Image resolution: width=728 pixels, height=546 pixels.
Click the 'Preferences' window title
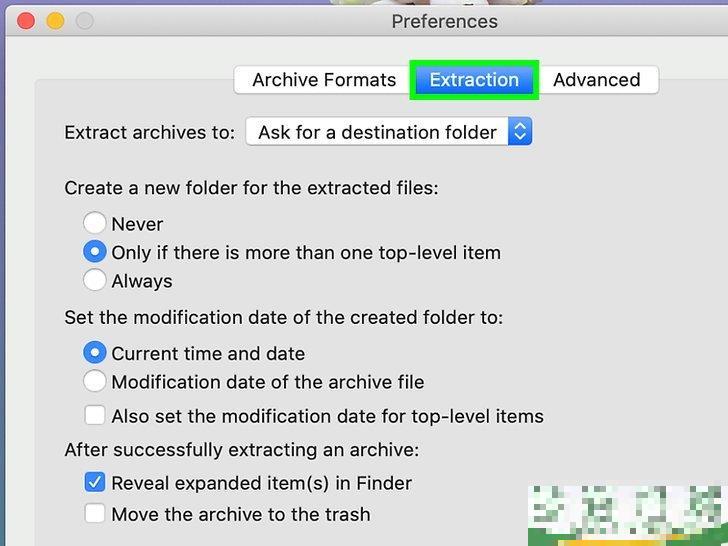pos(444,21)
